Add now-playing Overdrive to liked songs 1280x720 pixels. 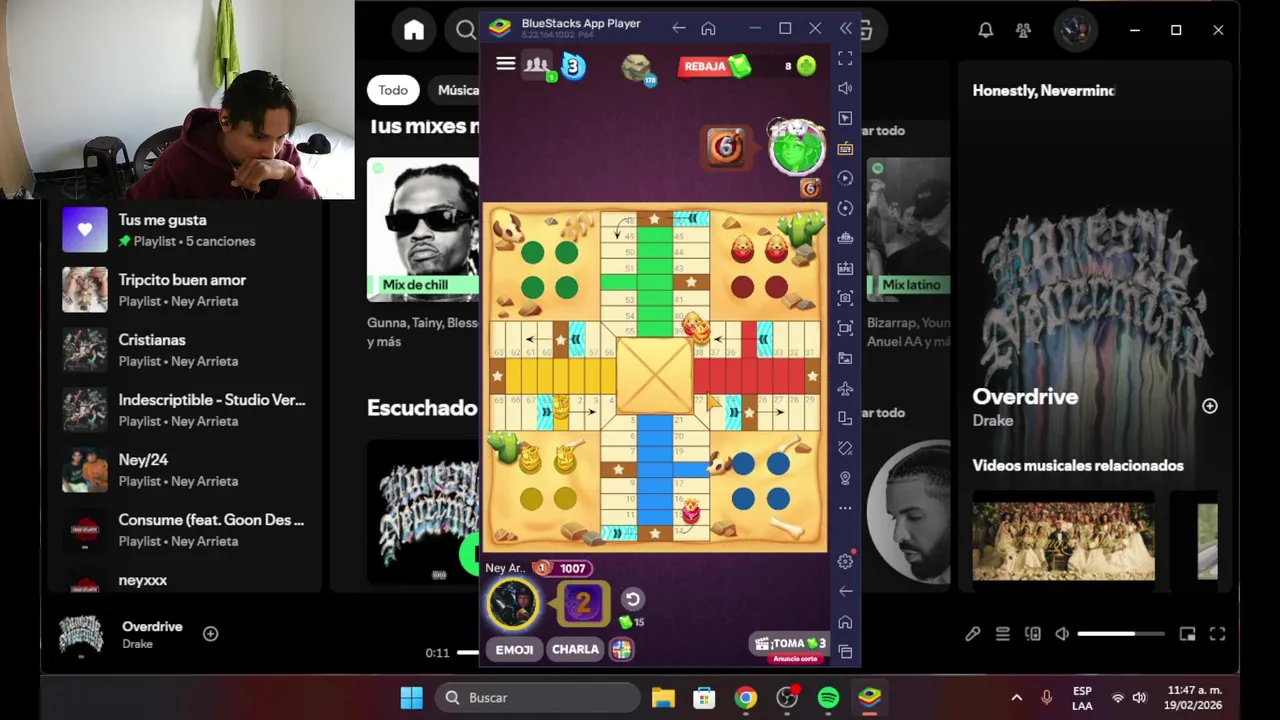[x=210, y=634]
